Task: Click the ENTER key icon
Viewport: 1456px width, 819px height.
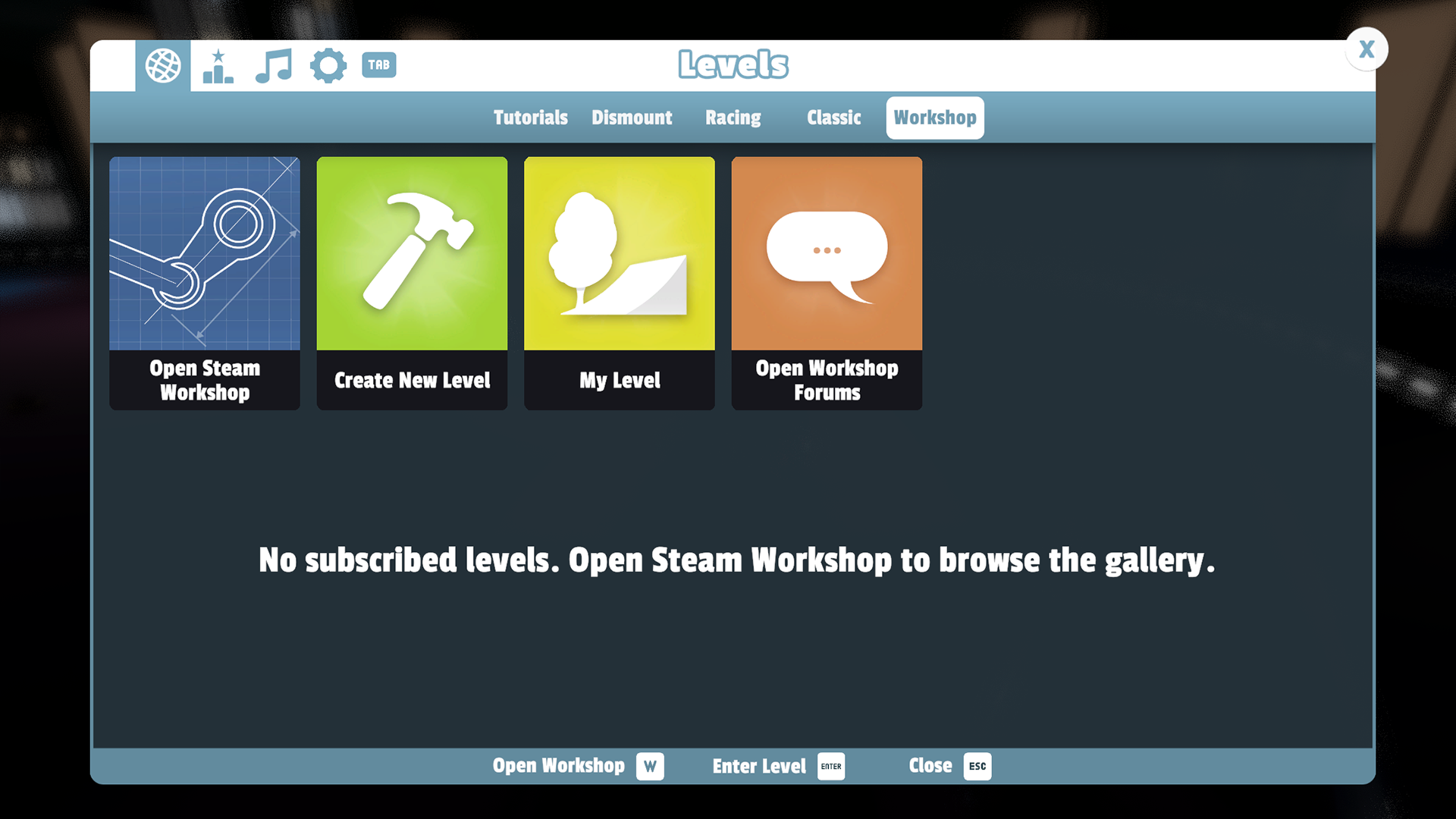Action: pyautogui.click(x=831, y=766)
